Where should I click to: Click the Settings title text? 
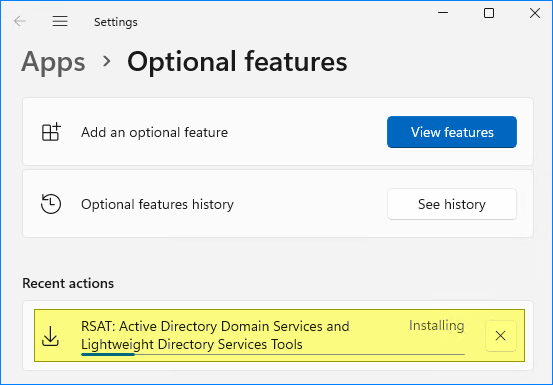116,22
